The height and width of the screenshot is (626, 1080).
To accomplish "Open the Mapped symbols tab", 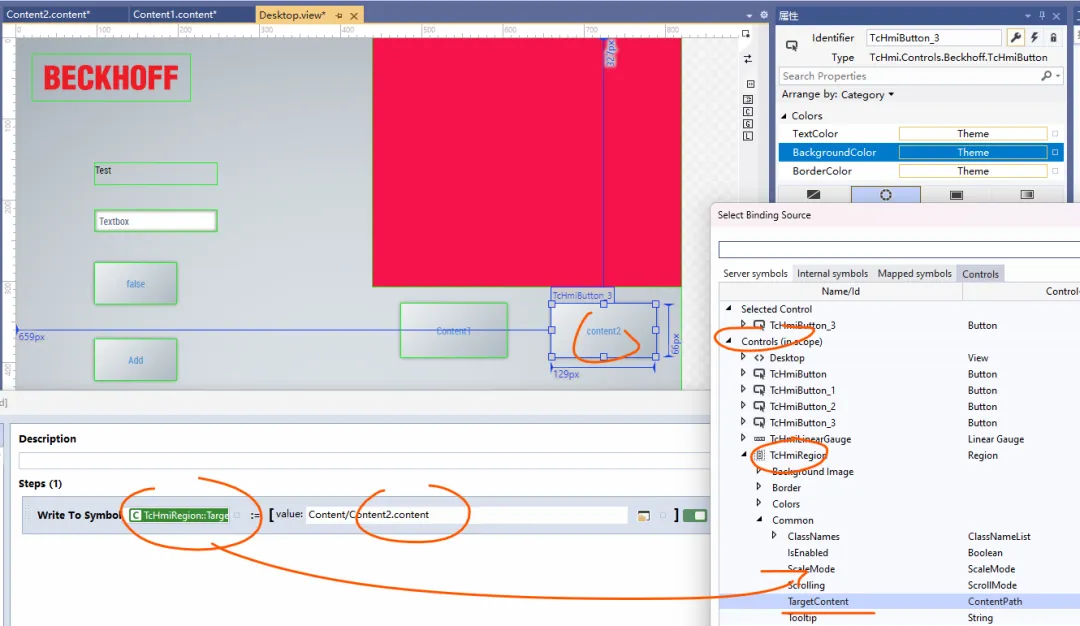I will pyautogui.click(x=914, y=273).
